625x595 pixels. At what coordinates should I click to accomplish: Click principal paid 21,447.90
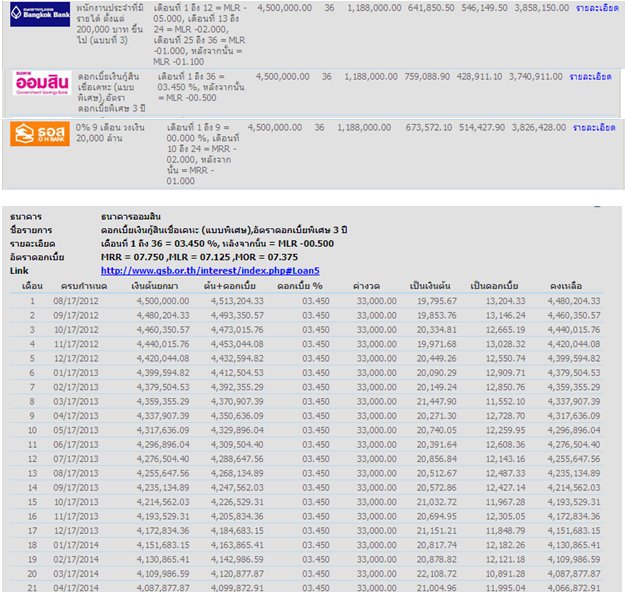pyautogui.click(x=436, y=401)
